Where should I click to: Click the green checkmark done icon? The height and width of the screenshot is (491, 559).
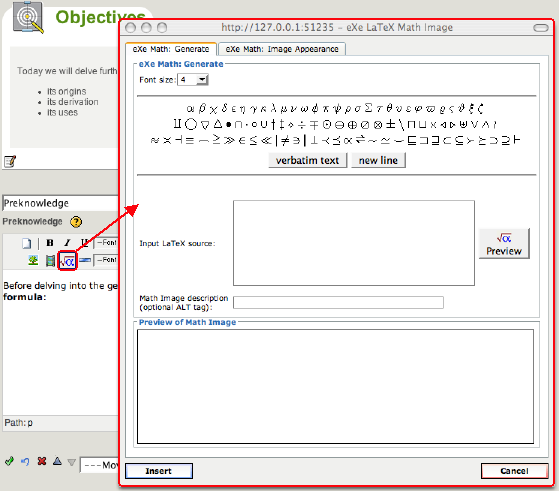pos(9,461)
